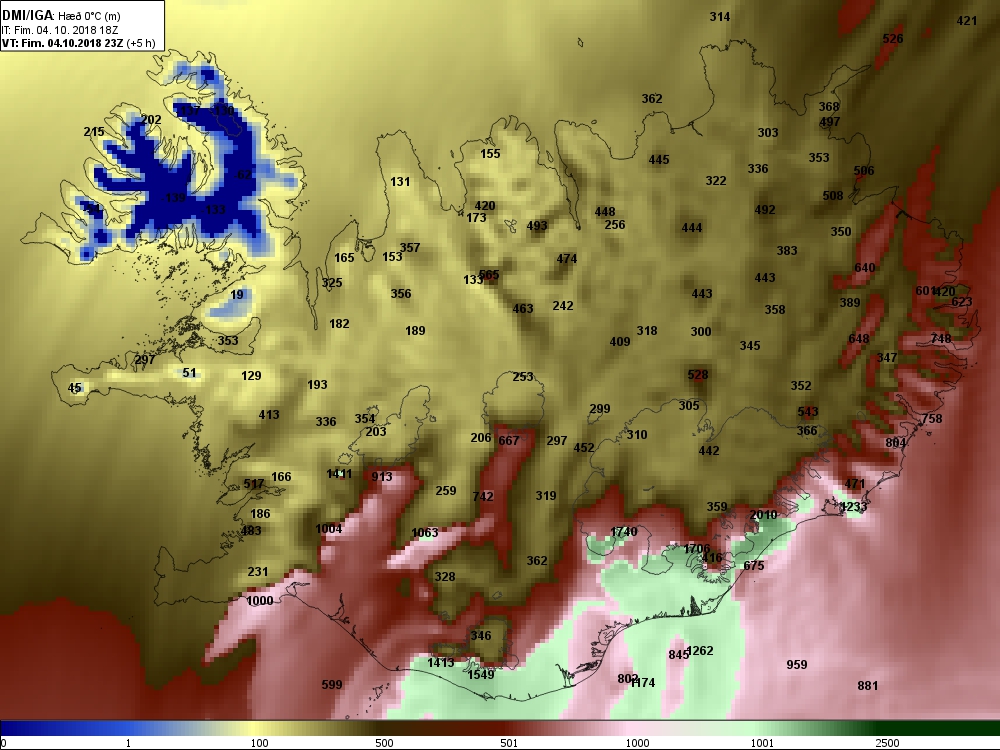Click the map value 322
Screen dimensions: 1000x750
[x=716, y=181]
